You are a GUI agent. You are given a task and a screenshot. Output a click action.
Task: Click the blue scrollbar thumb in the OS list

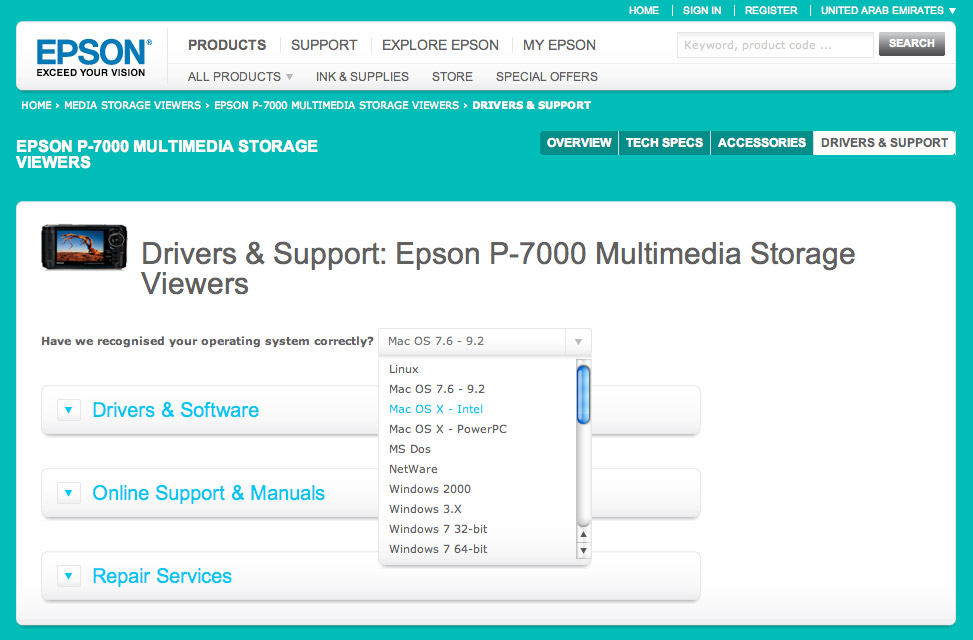[x=583, y=394]
